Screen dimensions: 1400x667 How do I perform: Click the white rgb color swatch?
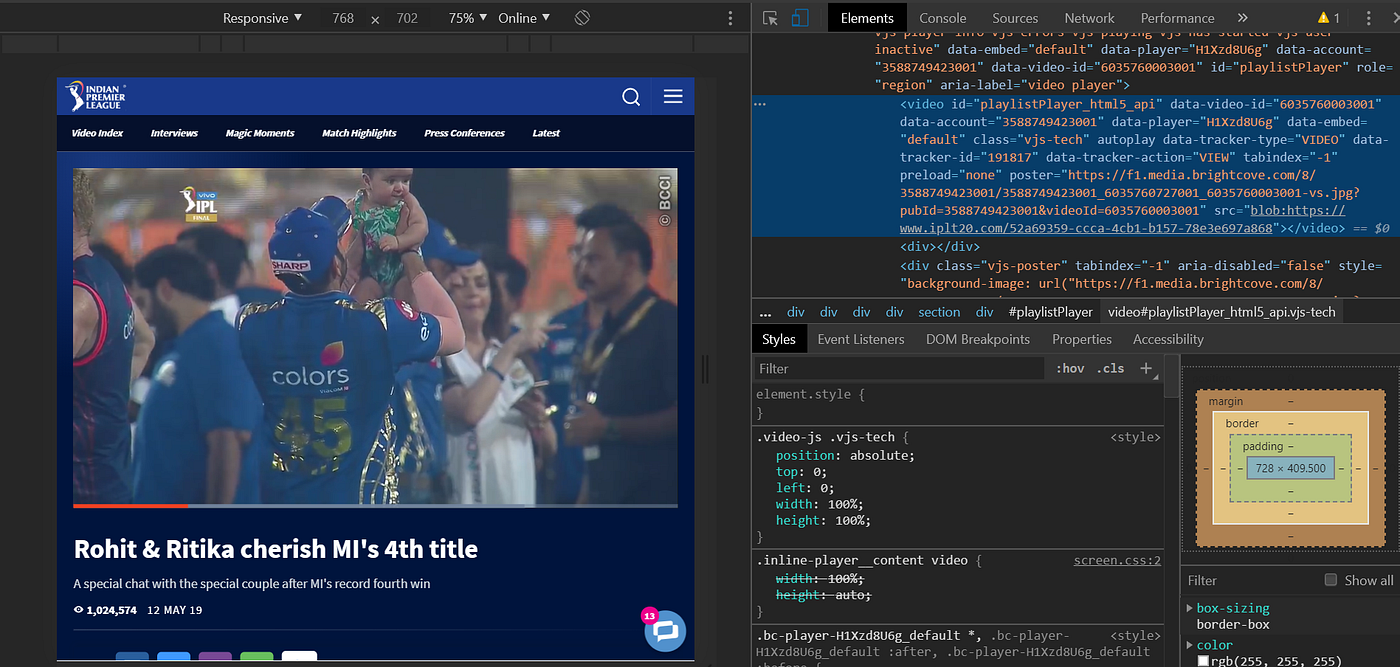[x=1203, y=661]
